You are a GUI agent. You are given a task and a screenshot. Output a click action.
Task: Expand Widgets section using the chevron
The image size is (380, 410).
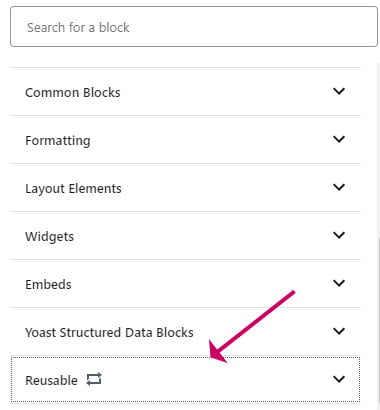coord(339,235)
